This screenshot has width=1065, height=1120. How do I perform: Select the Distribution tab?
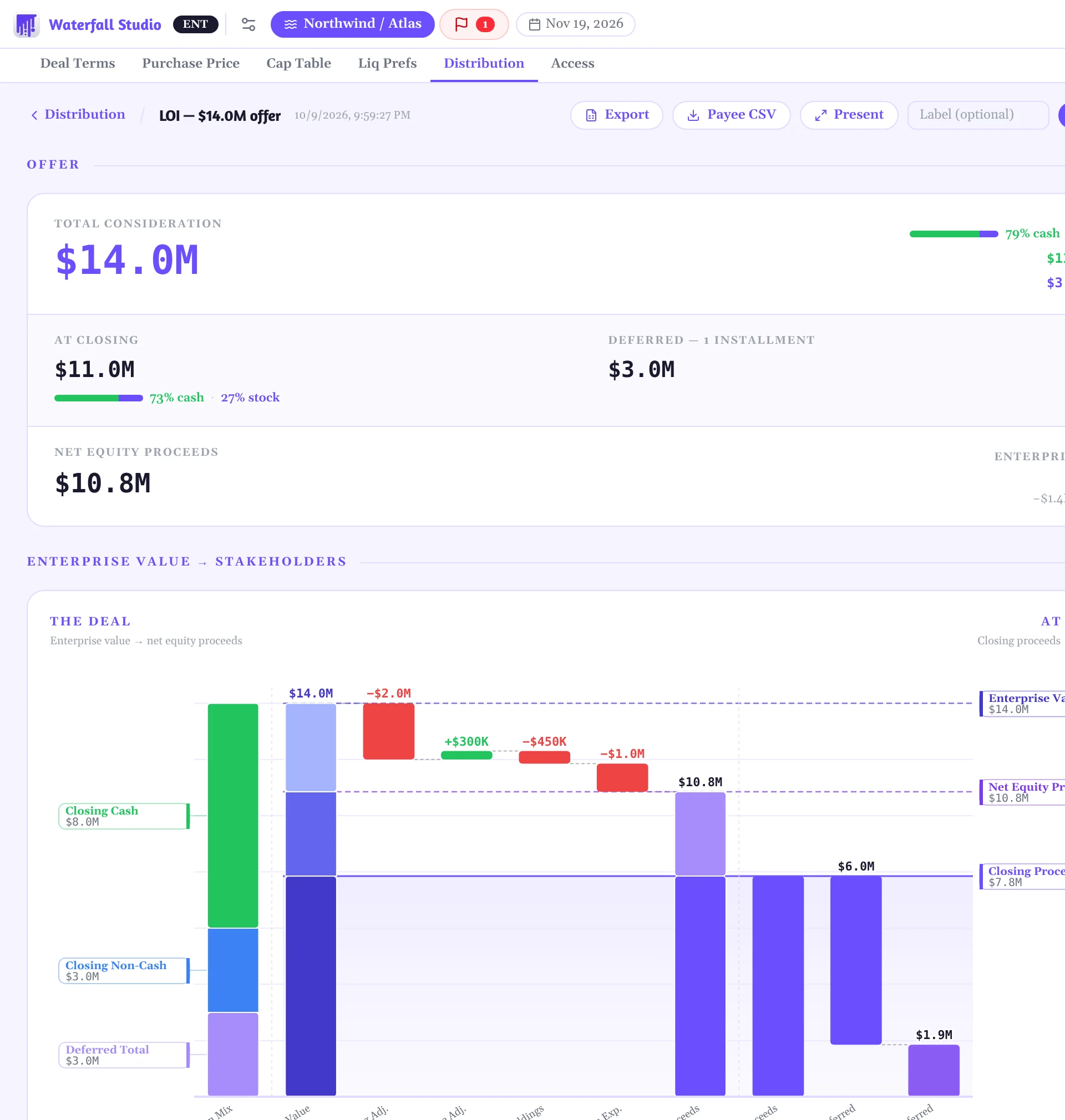(x=484, y=64)
